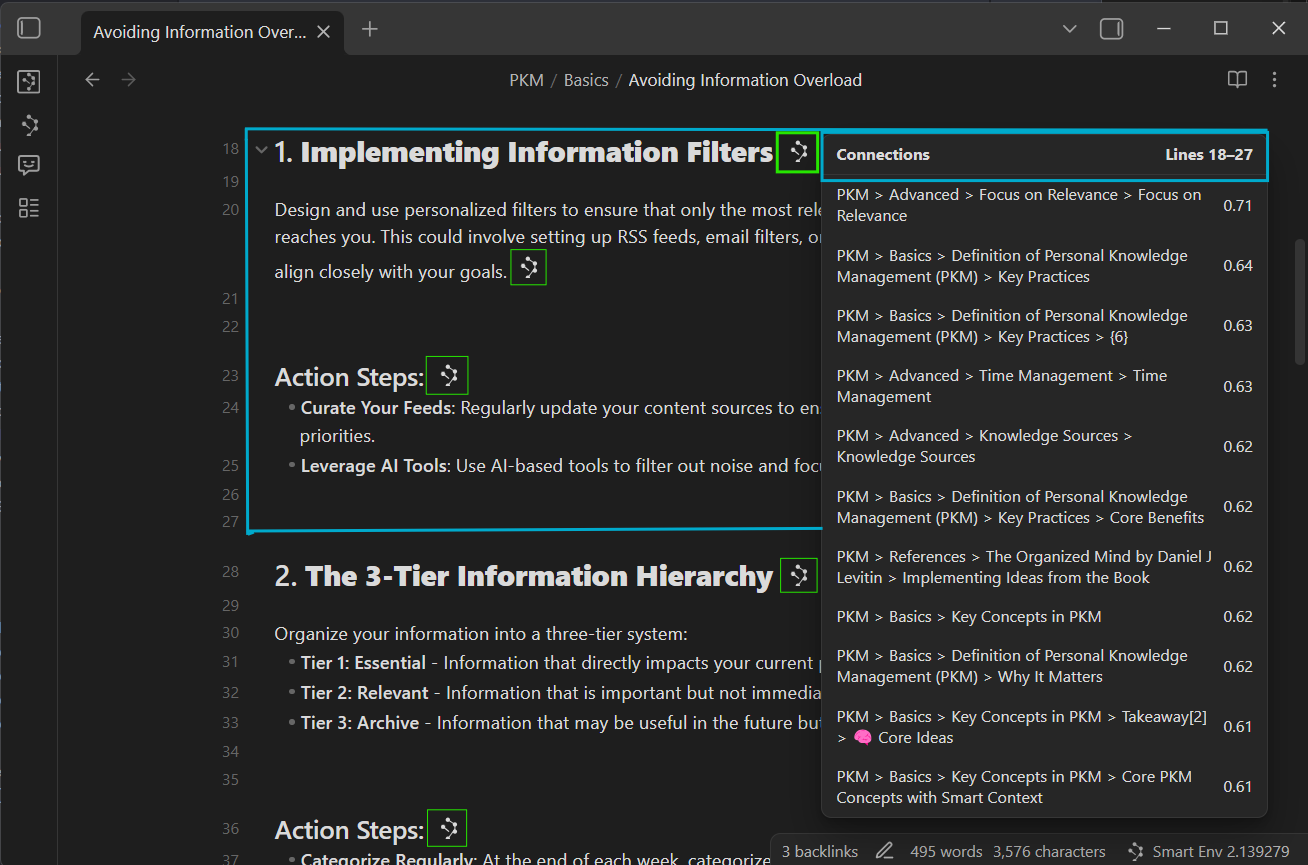The height and width of the screenshot is (865, 1308).
Task: Toggle reading view book icon
Action: pos(1237,80)
